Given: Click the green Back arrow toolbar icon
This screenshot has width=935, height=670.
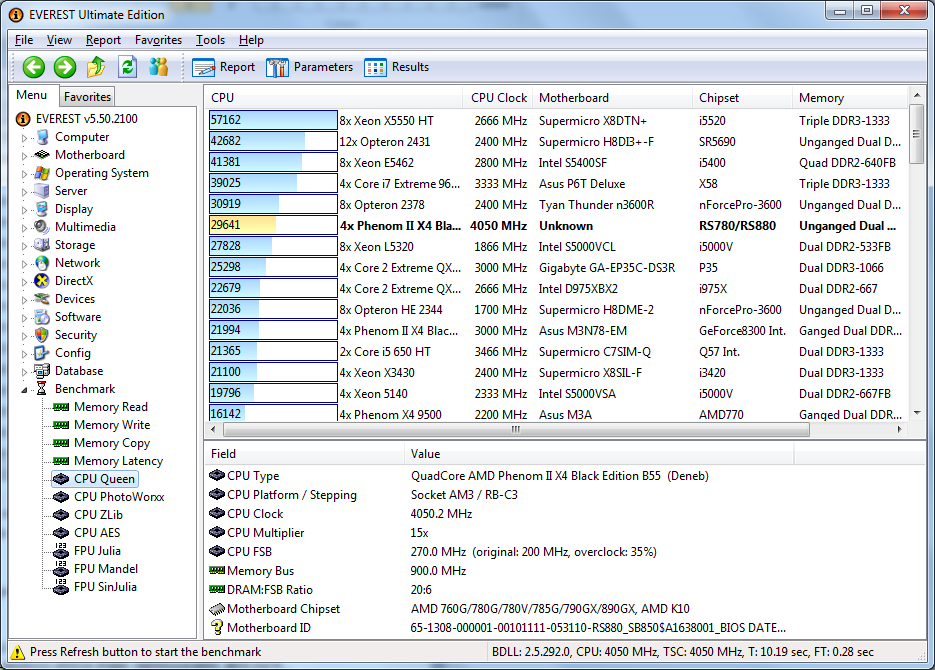Looking at the screenshot, I should click(34, 67).
